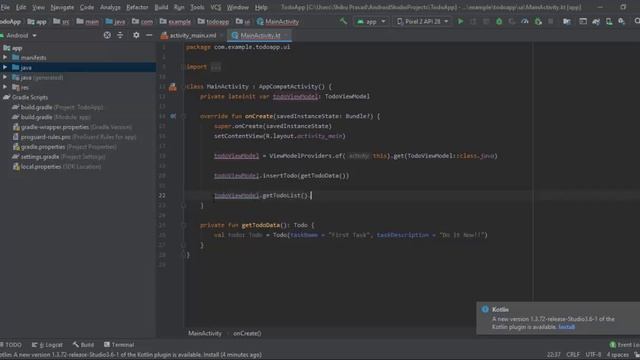Expand the res folder
This screenshot has width=640, height=360.
coord(5,87)
